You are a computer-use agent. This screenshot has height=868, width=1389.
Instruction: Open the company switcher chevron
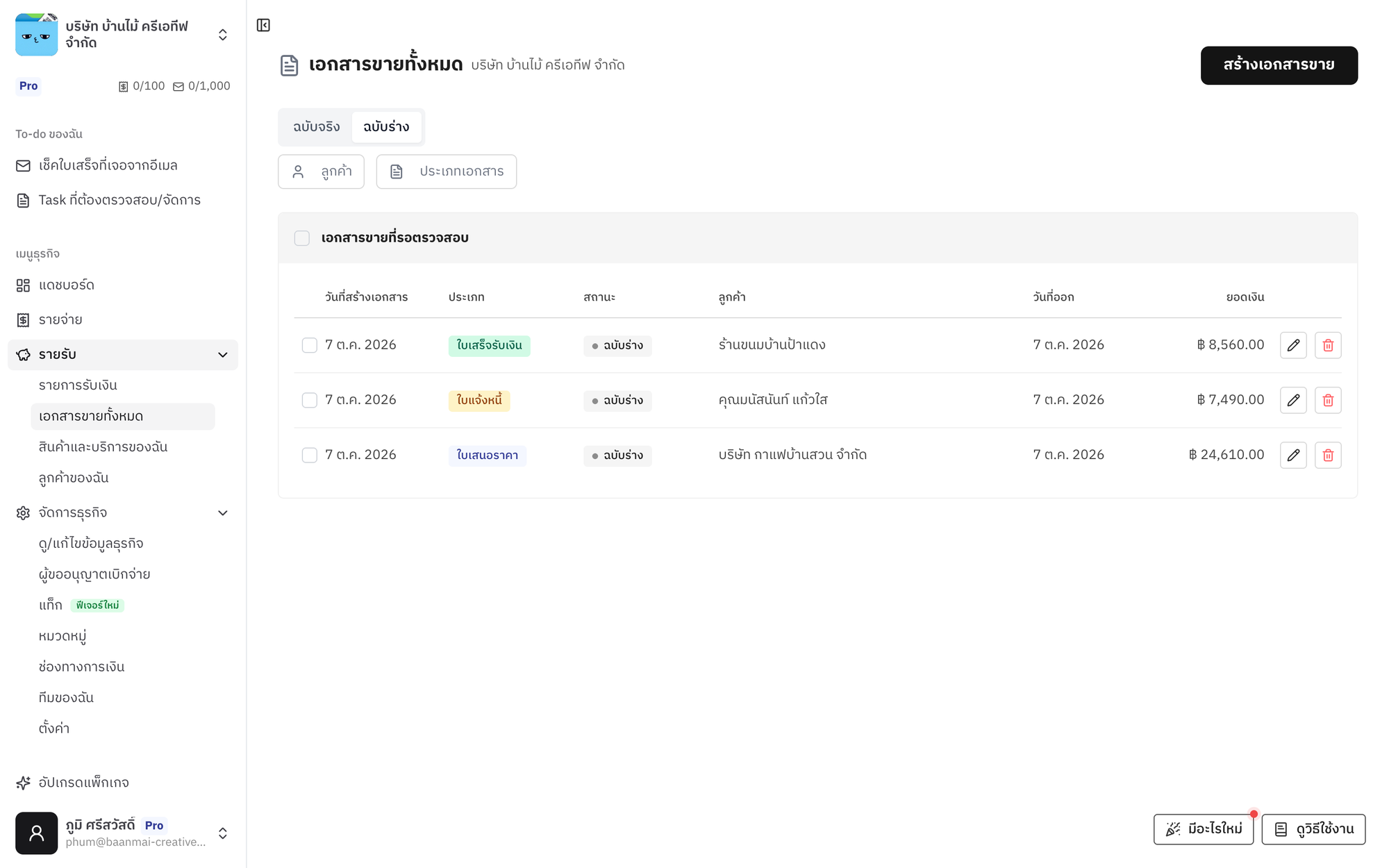223,35
